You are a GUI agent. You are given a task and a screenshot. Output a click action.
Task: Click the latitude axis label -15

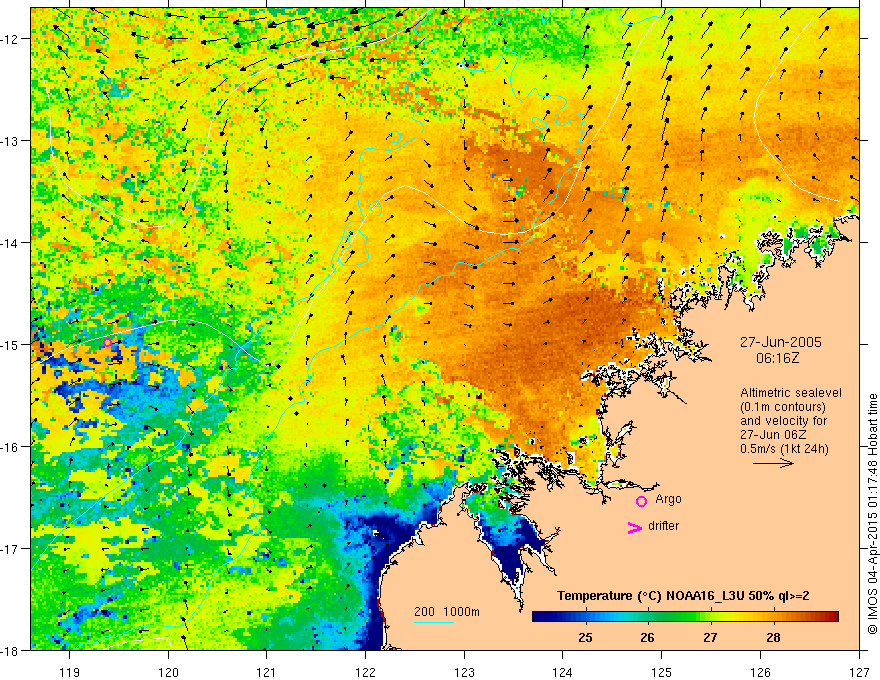[10, 344]
